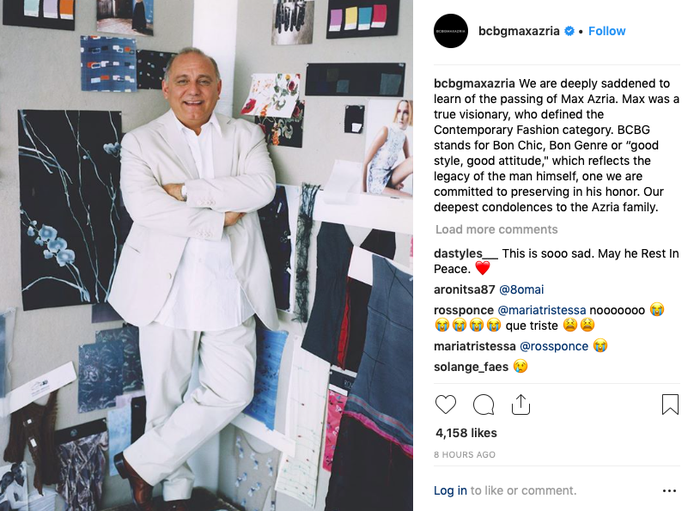The height and width of the screenshot is (511, 700).
Task: Click the post photo of the man
Action: (206, 255)
